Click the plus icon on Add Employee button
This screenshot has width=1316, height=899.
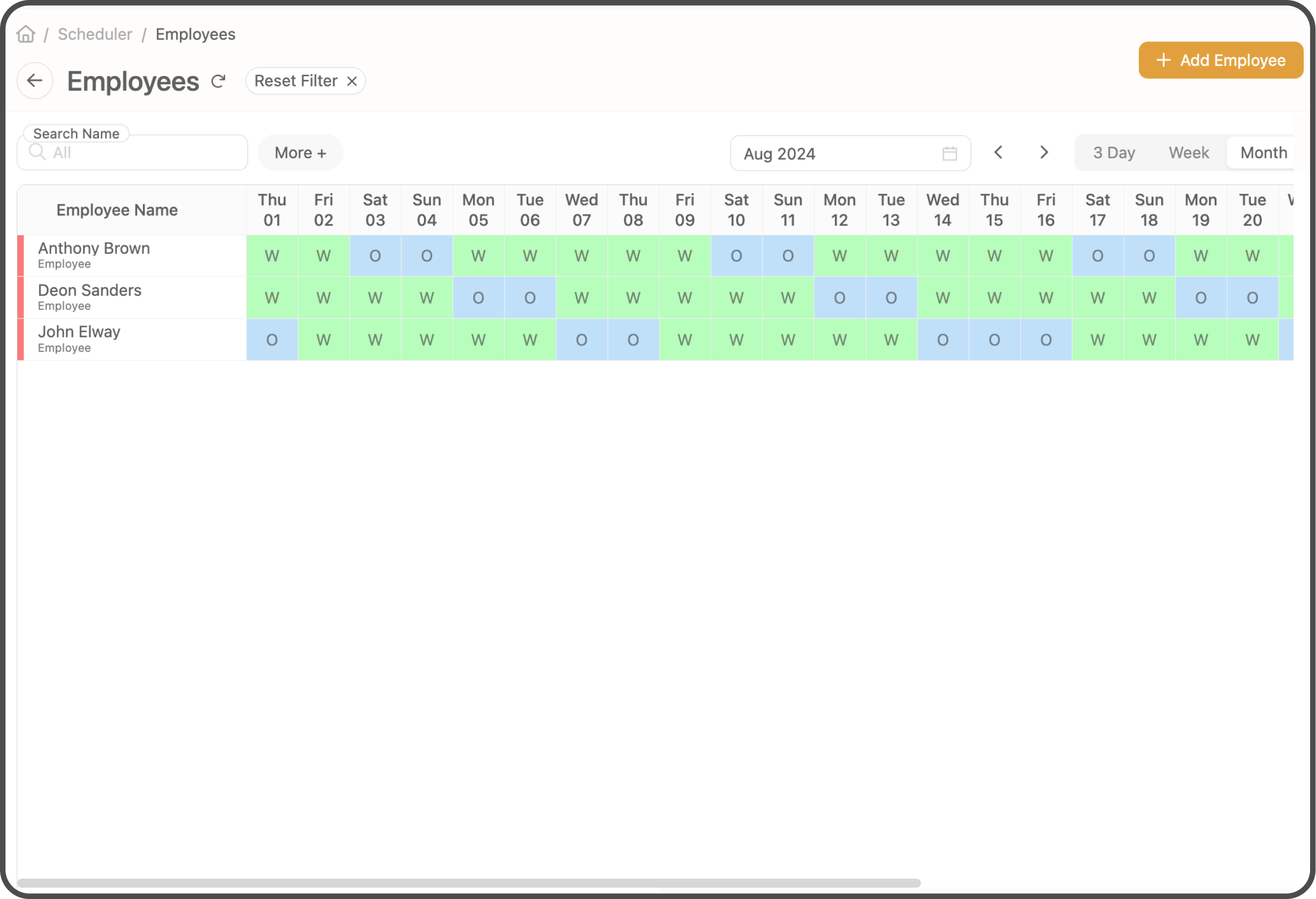click(1163, 60)
